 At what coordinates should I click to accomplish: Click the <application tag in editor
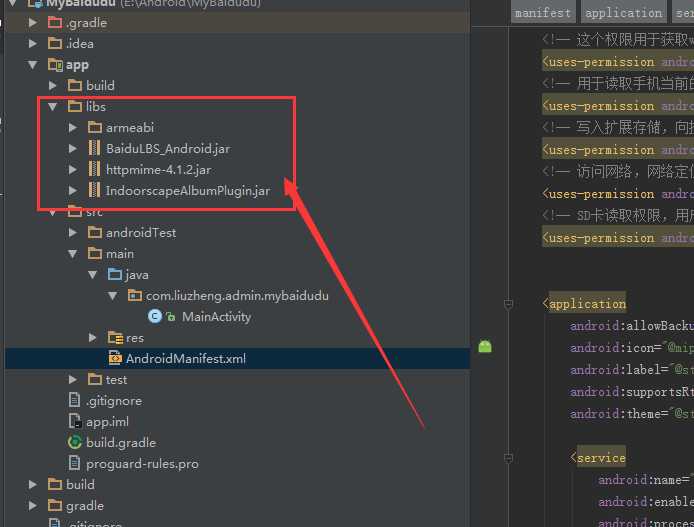[584, 304]
